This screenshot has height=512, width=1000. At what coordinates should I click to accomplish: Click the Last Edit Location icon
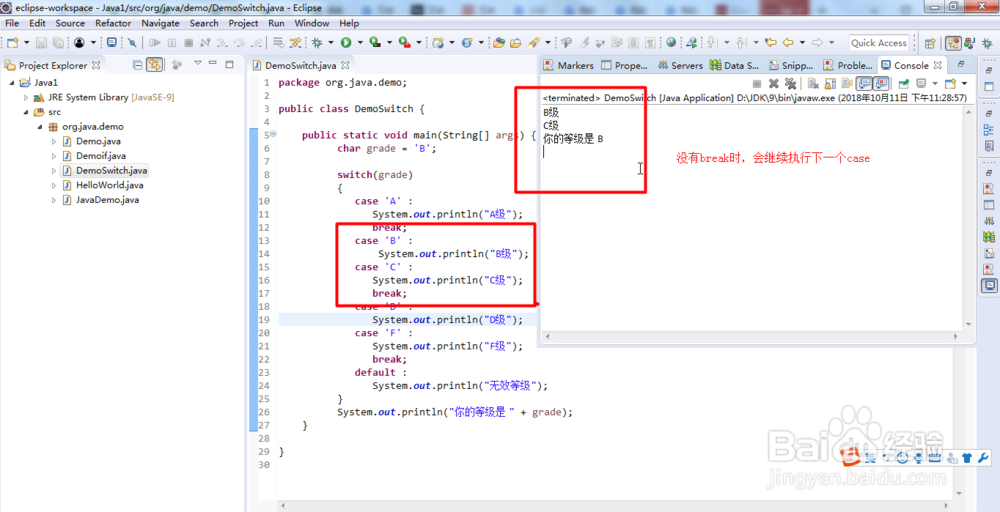770,43
